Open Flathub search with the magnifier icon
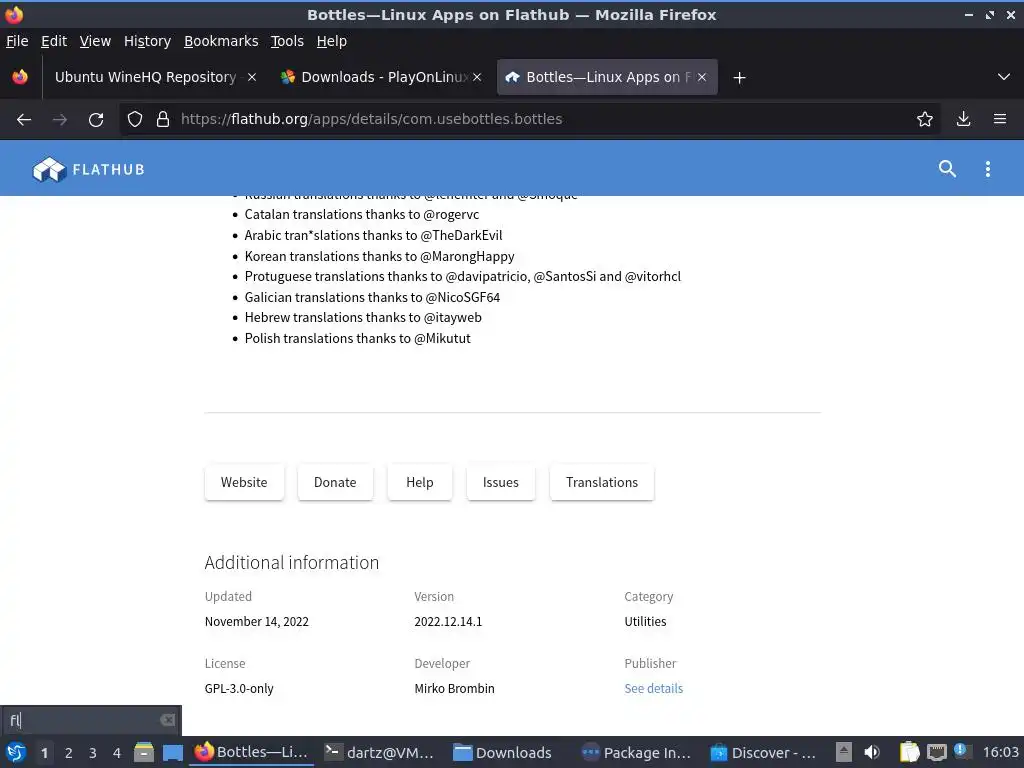Screen dimensions: 1024x768 [x=947, y=169]
